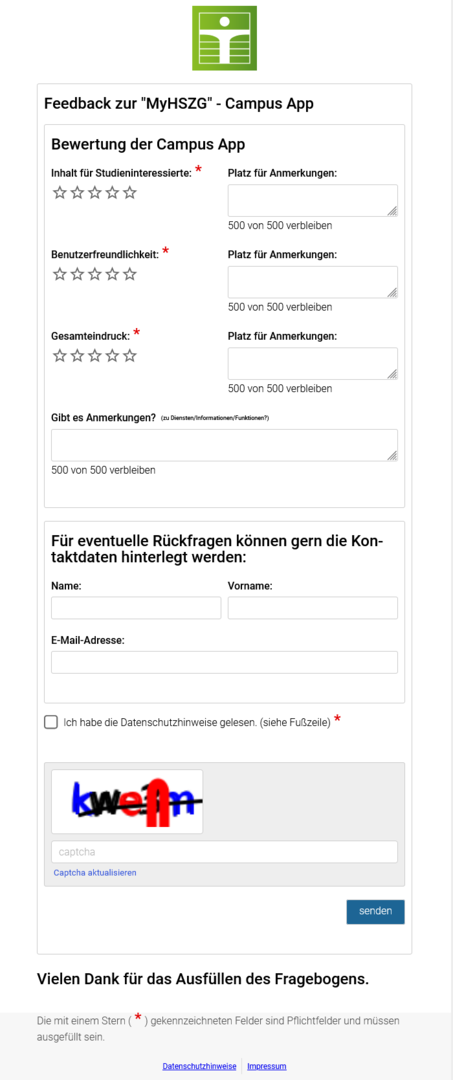Select fifth star for Benutzerfreundlichkeit
The height and width of the screenshot is (1080, 453).
tap(130, 274)
